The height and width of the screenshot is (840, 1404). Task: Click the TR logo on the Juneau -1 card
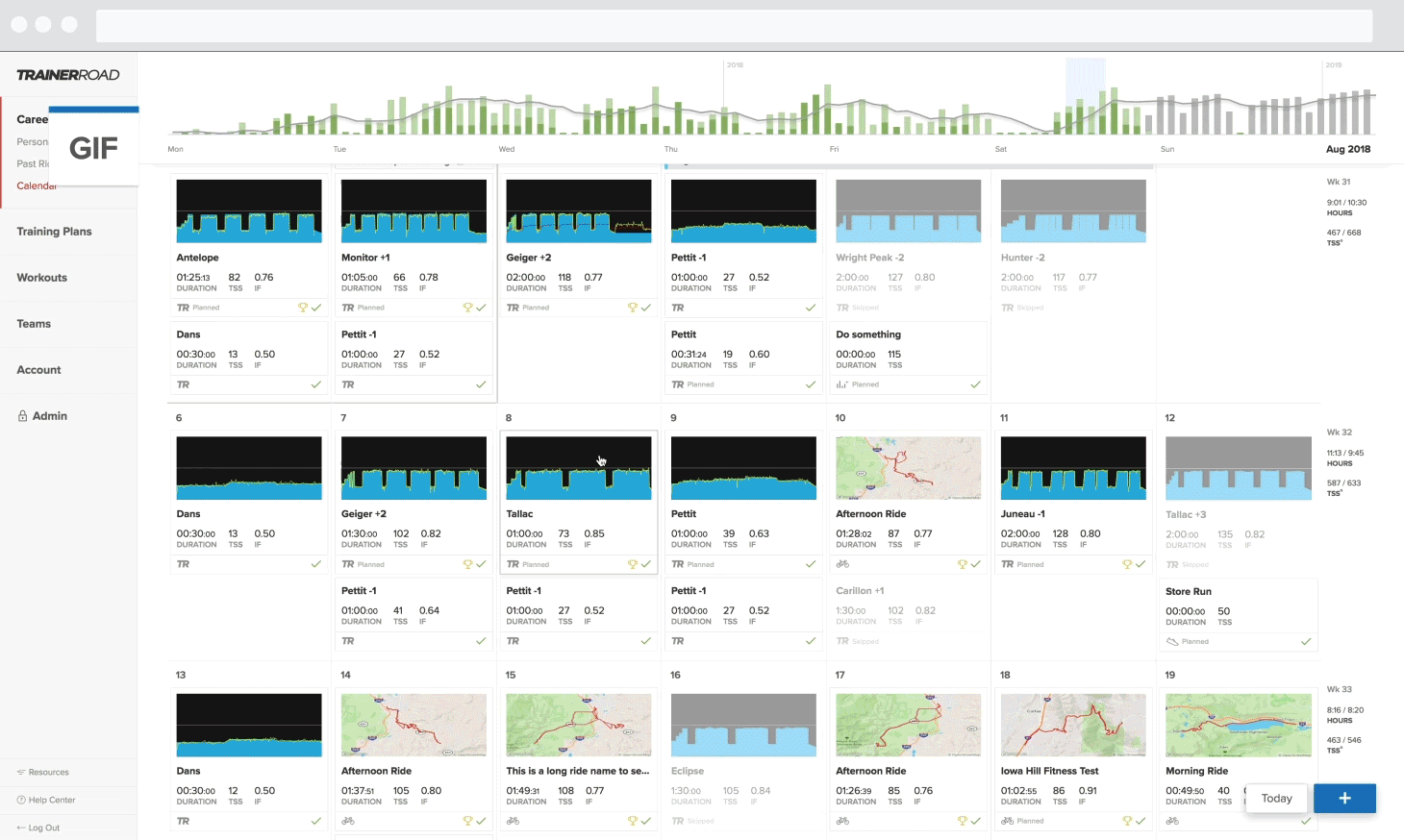click(1007, 564)
